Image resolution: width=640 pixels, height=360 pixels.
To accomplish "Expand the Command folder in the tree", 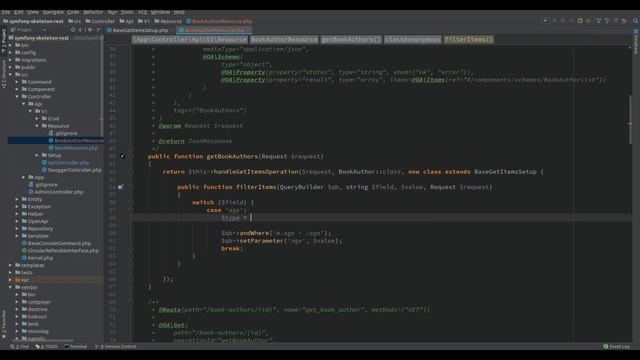I will point(17,82).
